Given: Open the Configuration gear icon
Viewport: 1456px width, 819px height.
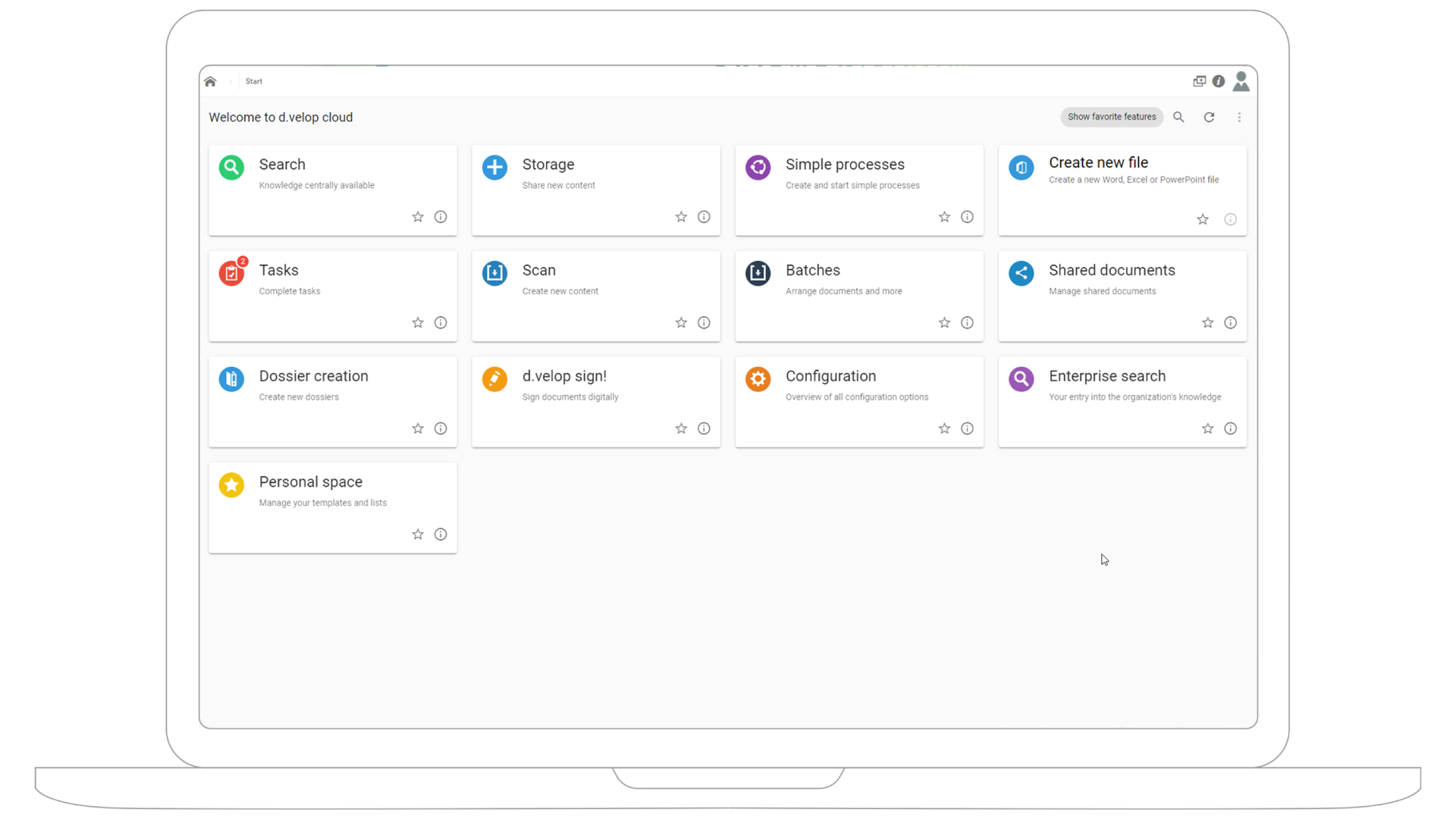Looking at the screenshot, I should click(x=758, y=379).
